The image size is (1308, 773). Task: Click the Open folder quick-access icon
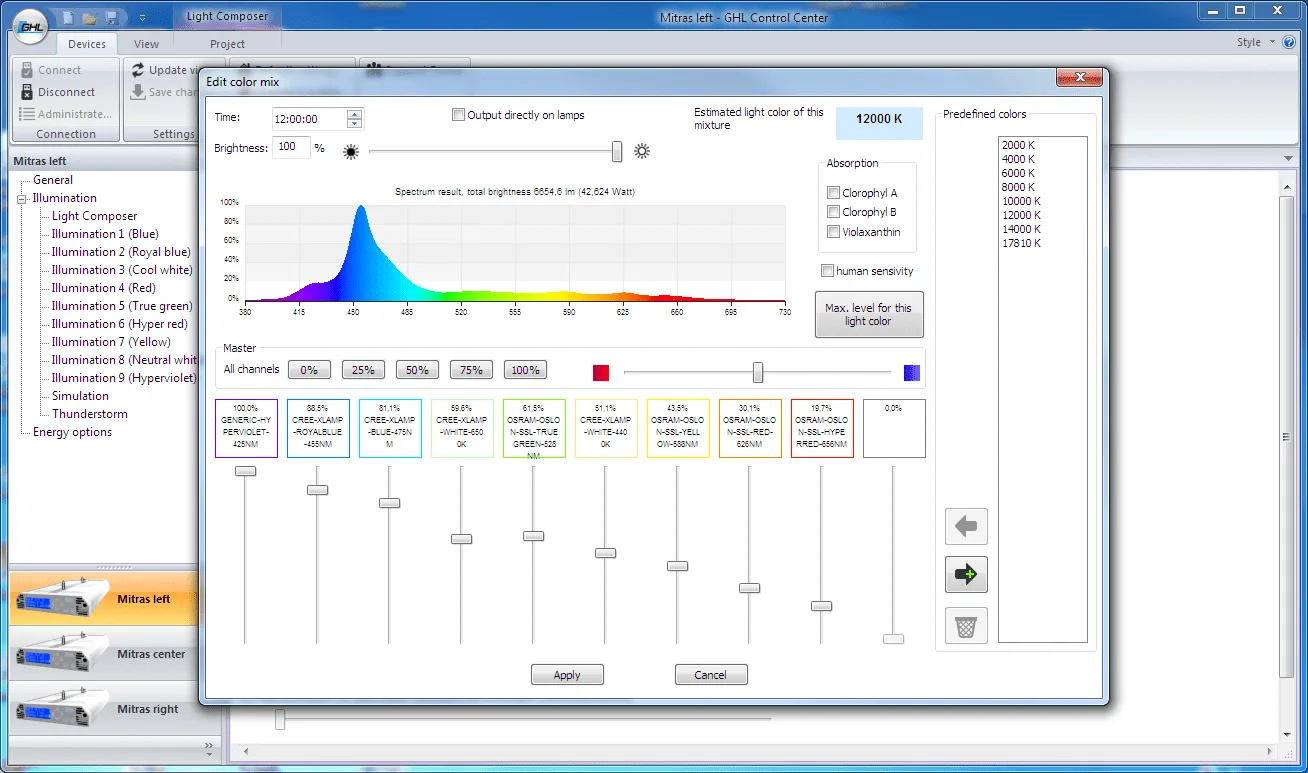tap(89, 17)
